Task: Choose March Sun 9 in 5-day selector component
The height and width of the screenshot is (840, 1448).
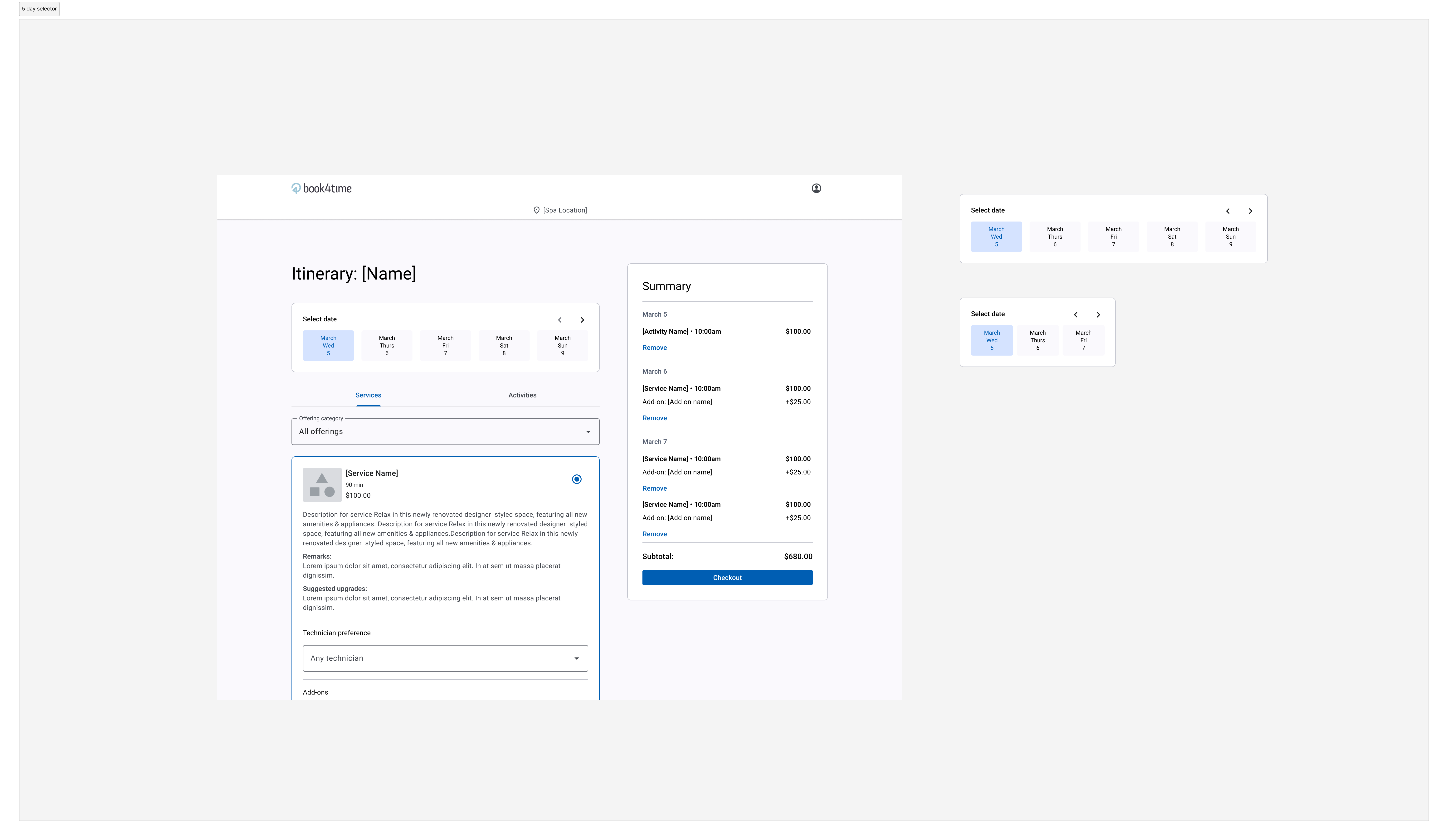Action: coord(1230,237)
